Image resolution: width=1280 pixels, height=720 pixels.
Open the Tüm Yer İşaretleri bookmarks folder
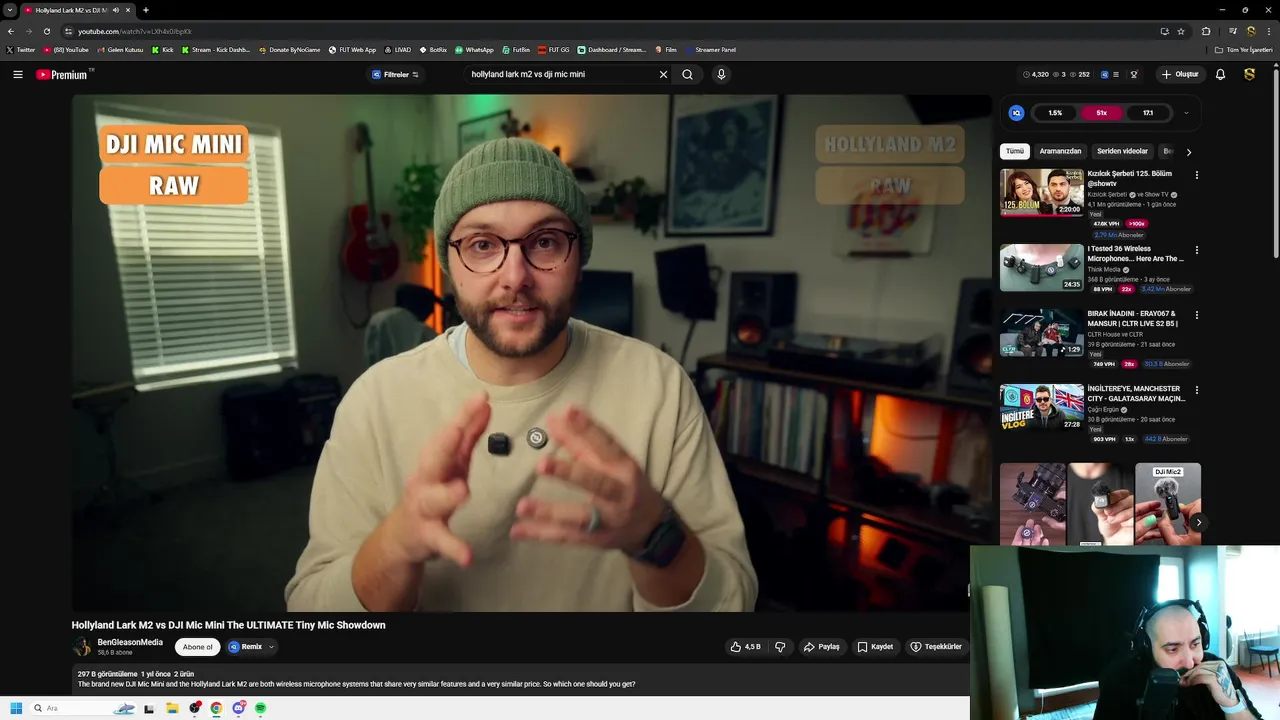pyautogui.click(x=1244, y=50)
